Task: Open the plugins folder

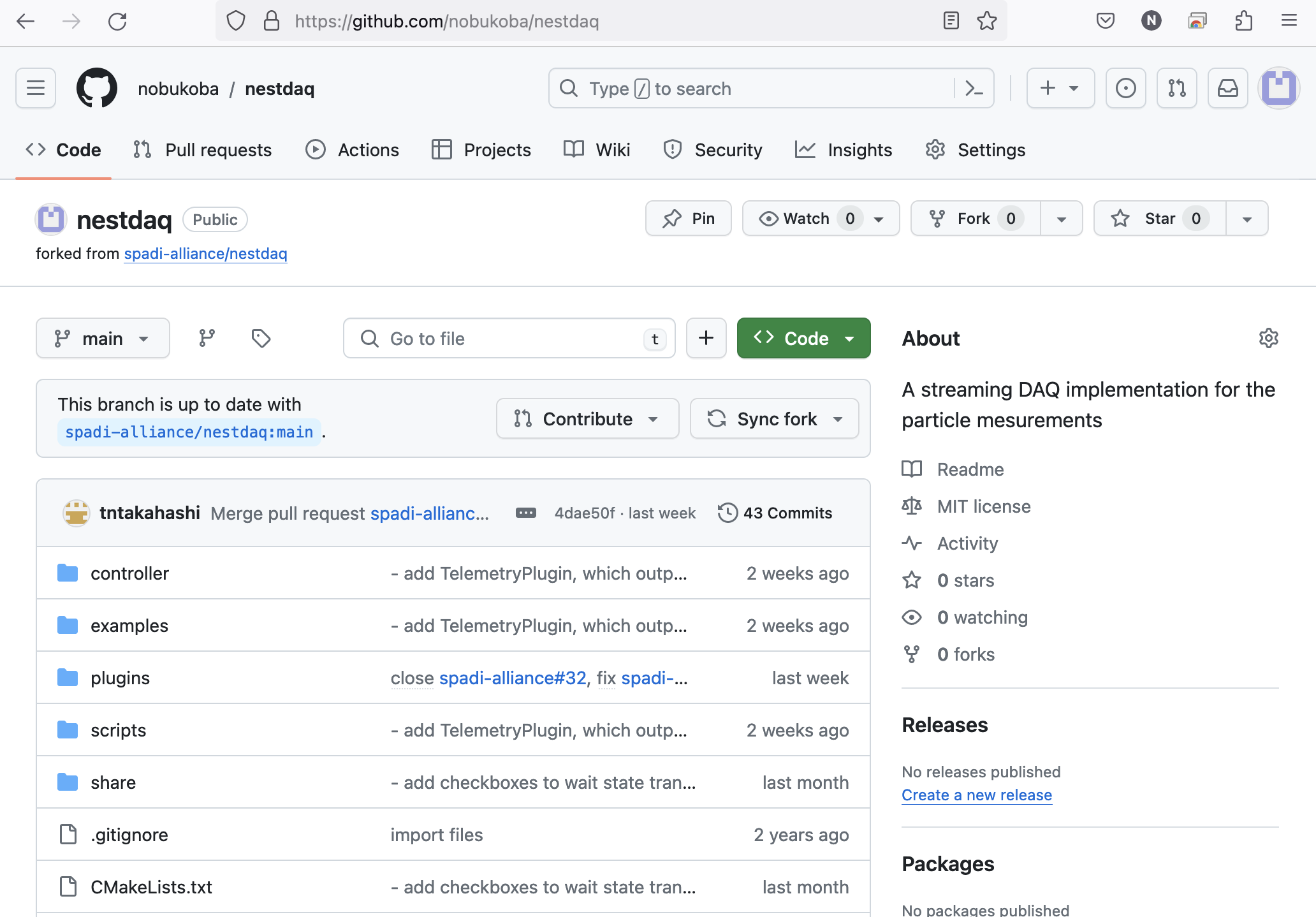Action: [120, 678]
